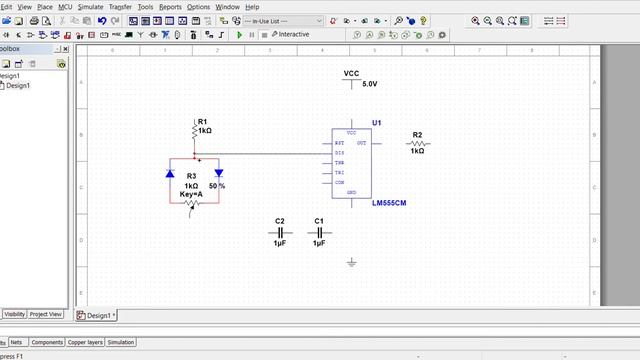The width and height of the screenshot is (640, 360).
Task: Click the Print icon in the toolbar
Action: 34,21
